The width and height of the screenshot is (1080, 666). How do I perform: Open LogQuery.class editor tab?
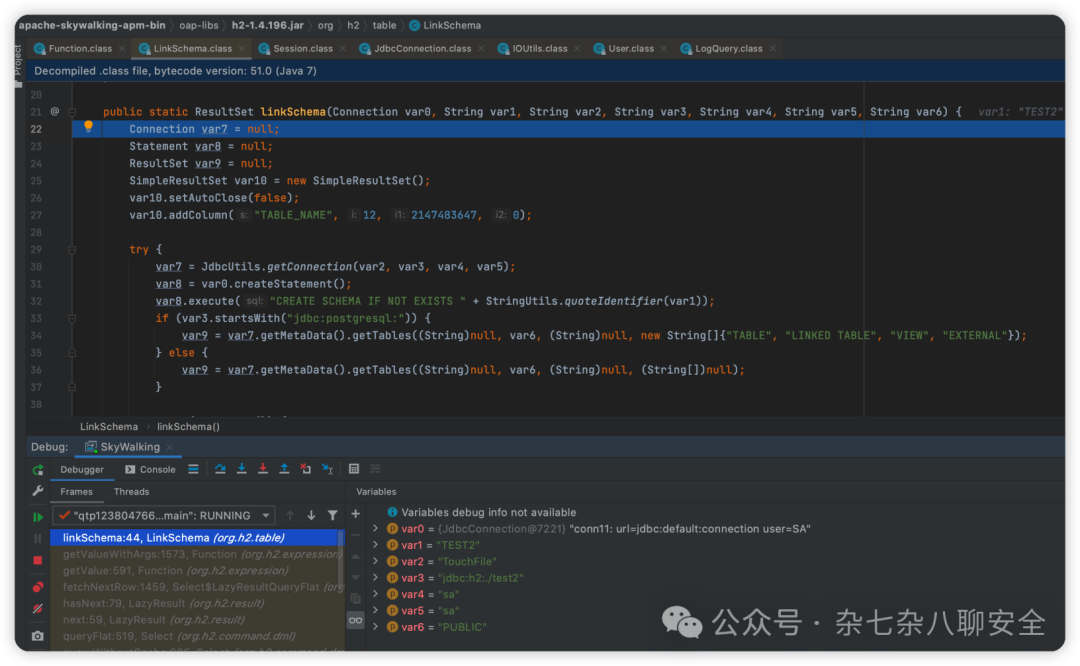(728, 48)
